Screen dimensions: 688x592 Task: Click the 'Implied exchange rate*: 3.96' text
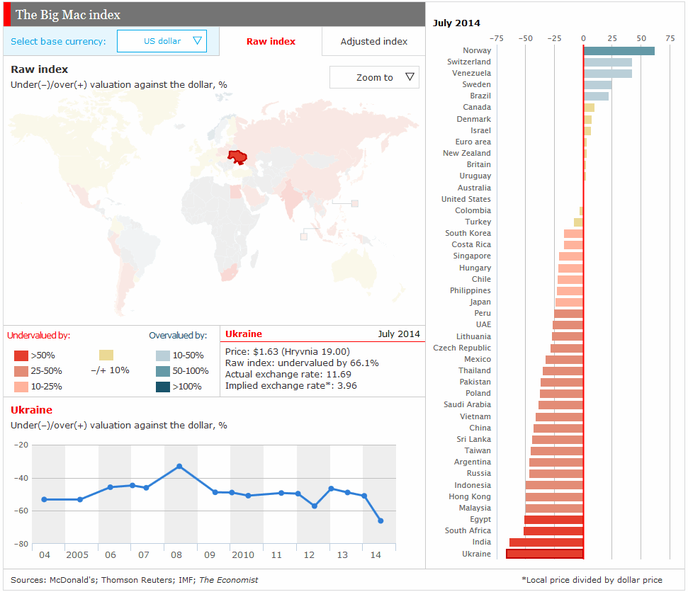pos(291,386)
